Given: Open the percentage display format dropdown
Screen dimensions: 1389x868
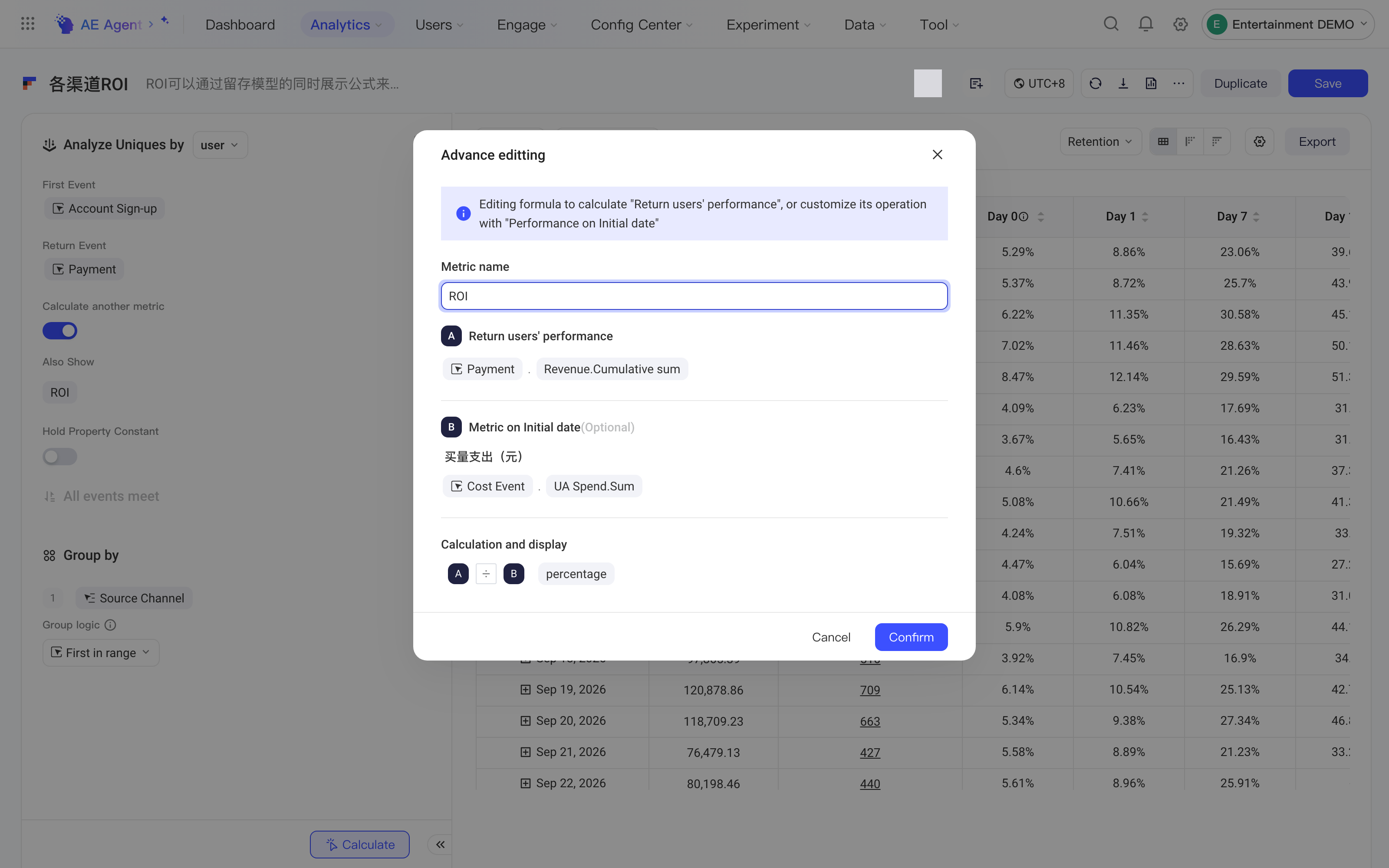Looking at the screenshot, I should pyautogui.click(x=576, y=574).
